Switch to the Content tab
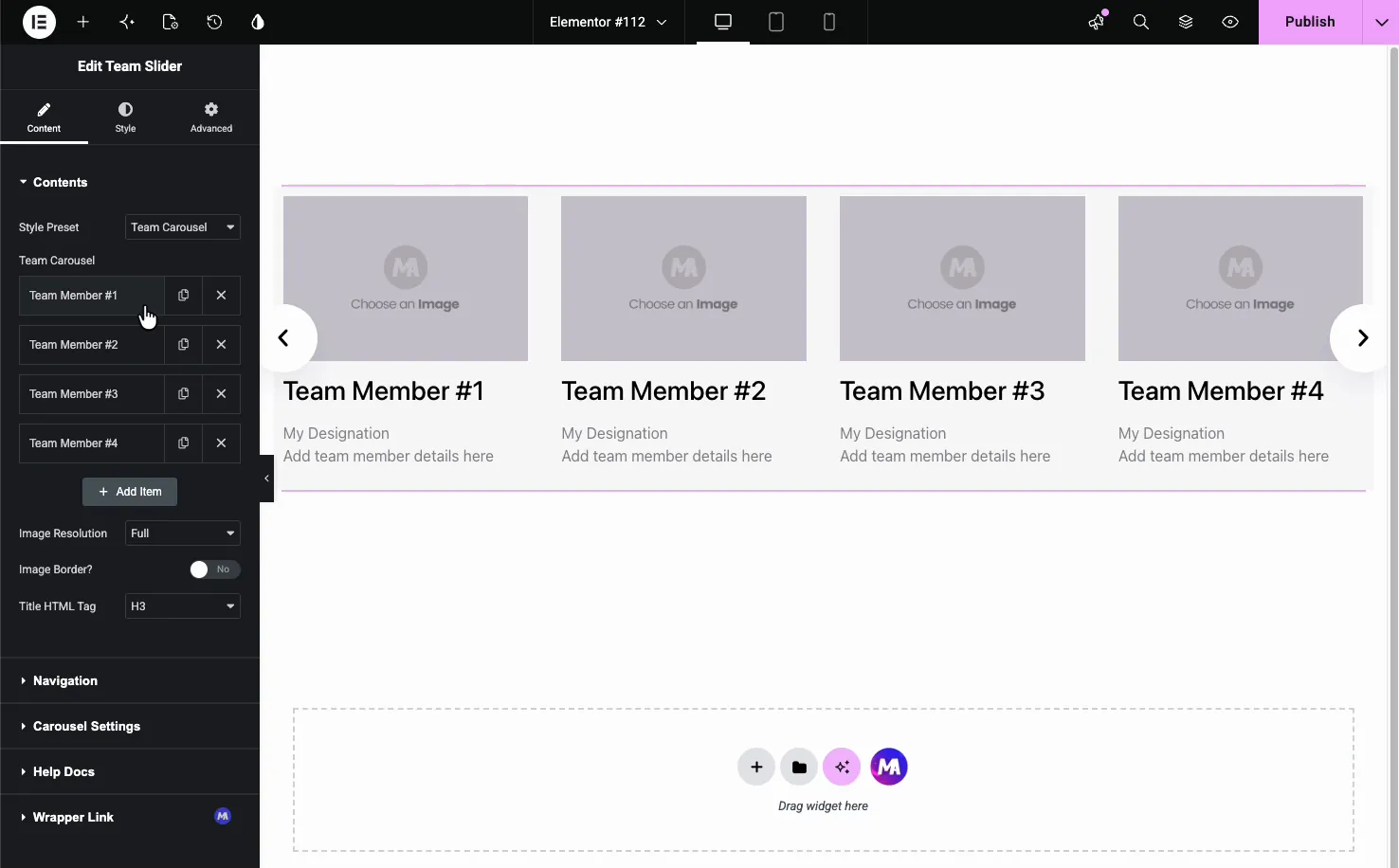Screen dimensions: 1399x868 tap(44, 118)
